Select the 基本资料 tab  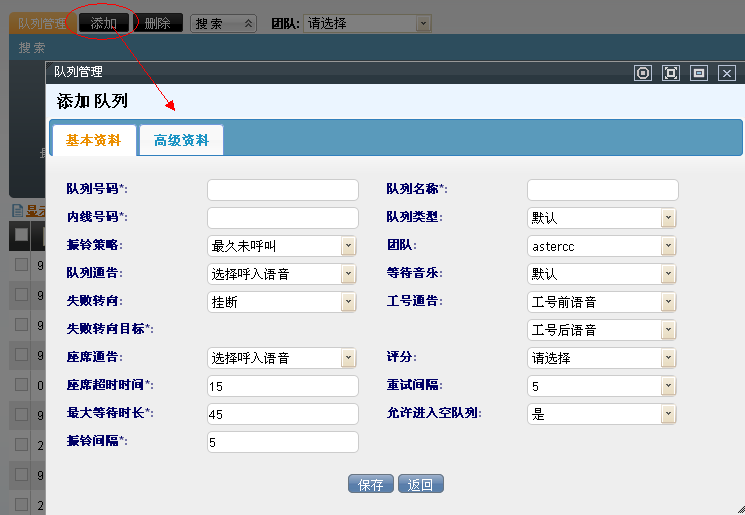(x=93, y=141)
